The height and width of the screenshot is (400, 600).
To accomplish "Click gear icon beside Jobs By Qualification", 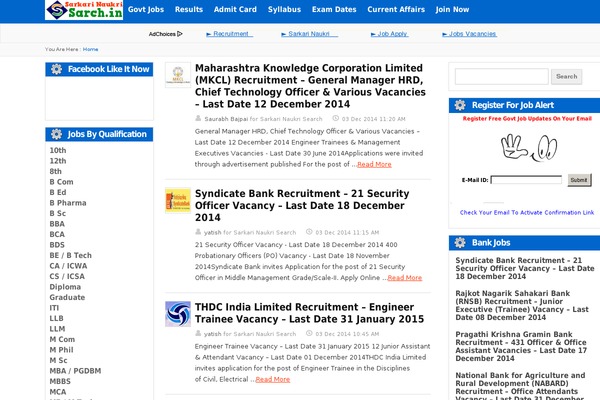I will coord(57,134).
